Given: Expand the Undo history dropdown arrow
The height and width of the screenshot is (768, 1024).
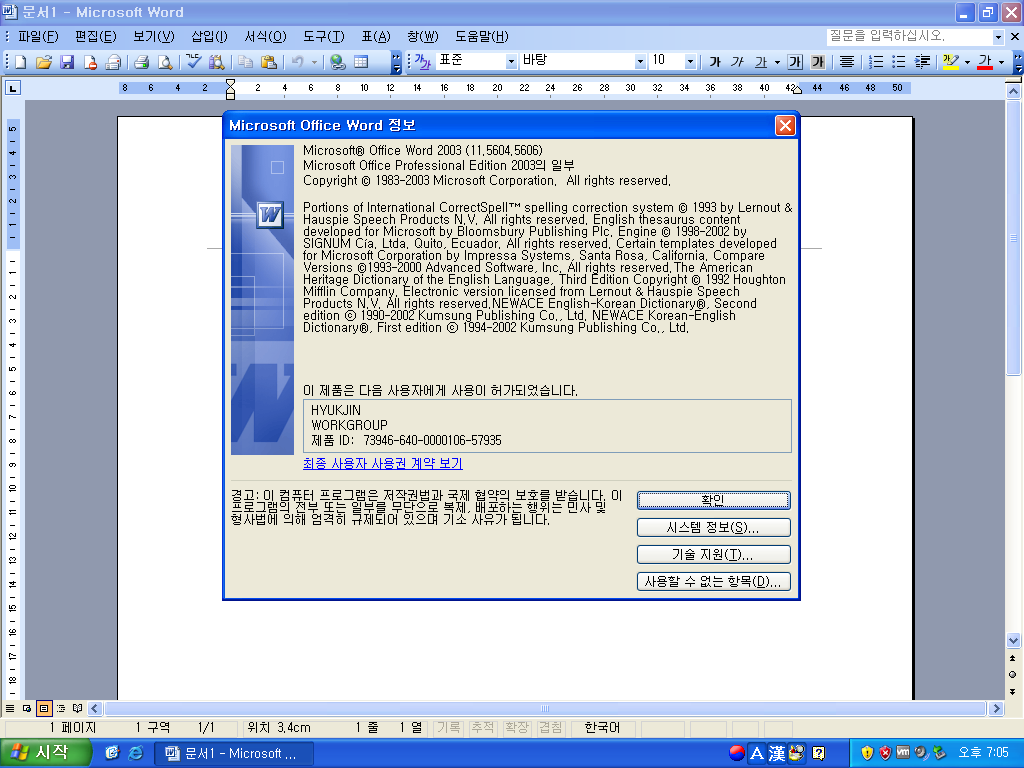Looking at the screenshot, I should click(x=314, y=62).
